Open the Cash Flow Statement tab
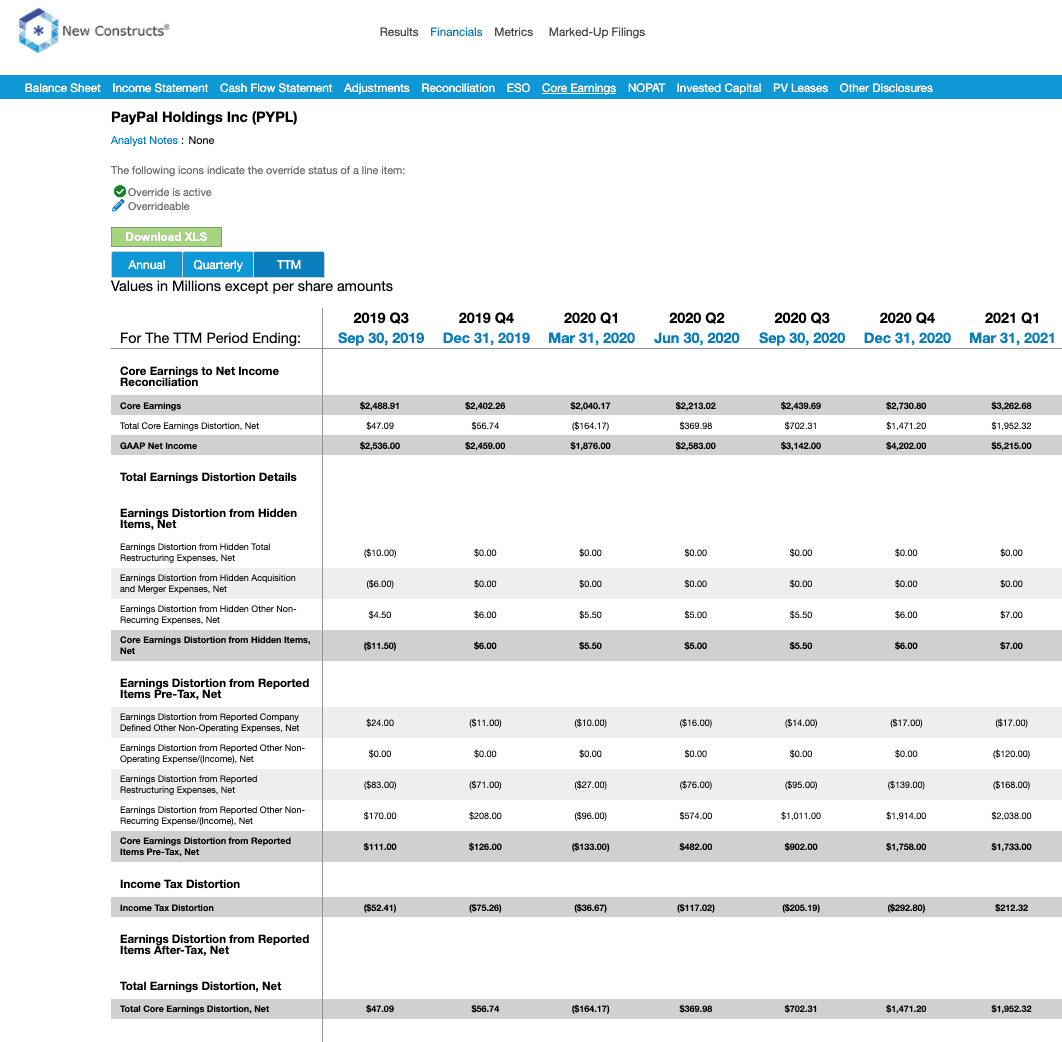1062x1042 pixels. tap(276, 88)
